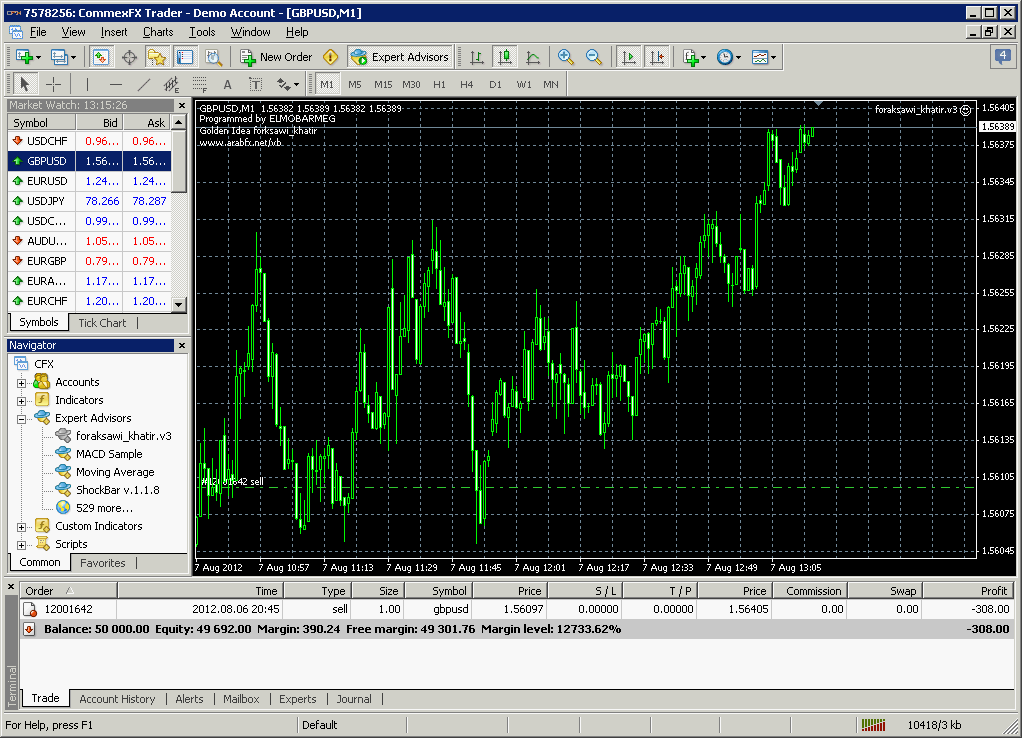Open the Strategy Tester from the toolbar

pyautogui.click(x=213, y=57)
